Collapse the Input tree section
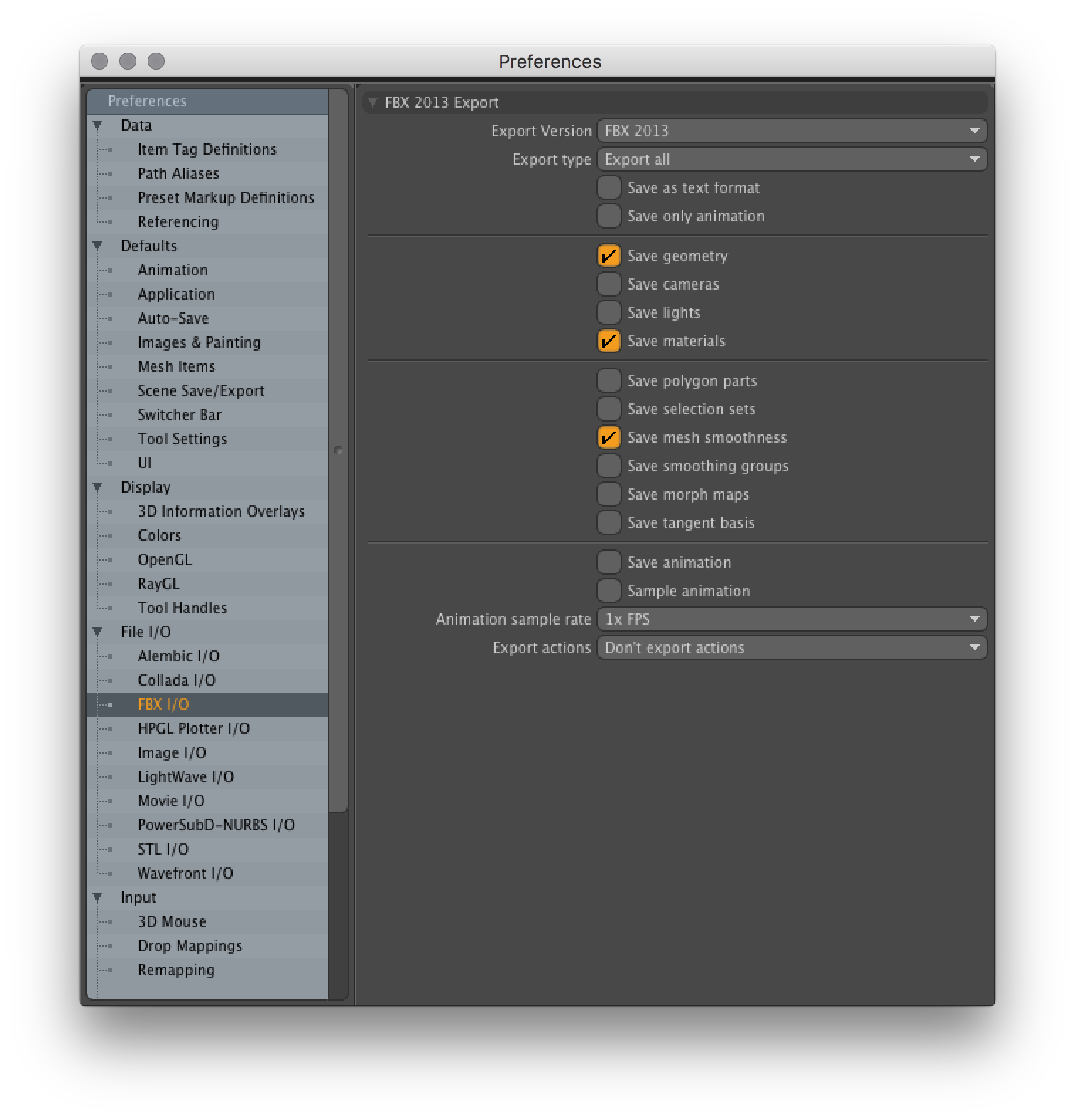The width and height of the screenshot is (1075, 1120). pos(97,898)
